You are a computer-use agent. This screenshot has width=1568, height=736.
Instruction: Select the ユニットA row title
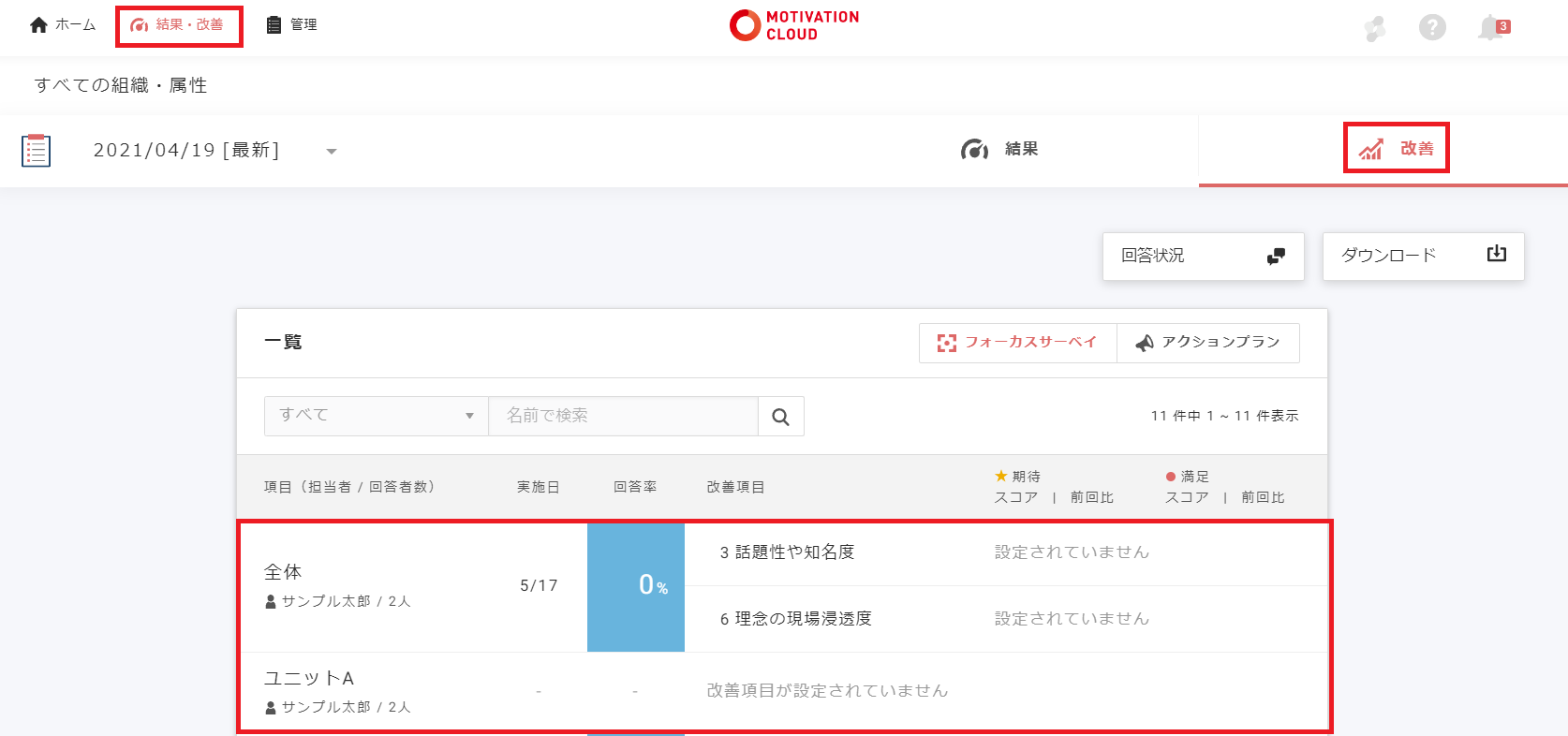click(x=309, y=678)
